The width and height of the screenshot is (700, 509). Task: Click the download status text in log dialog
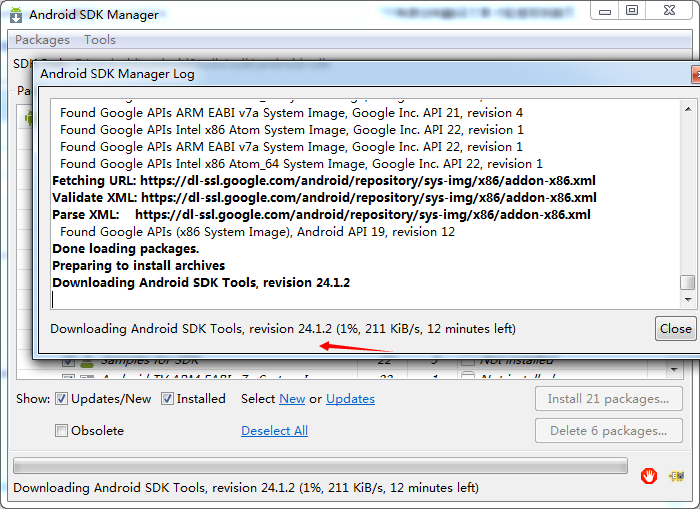coord(283,329)
